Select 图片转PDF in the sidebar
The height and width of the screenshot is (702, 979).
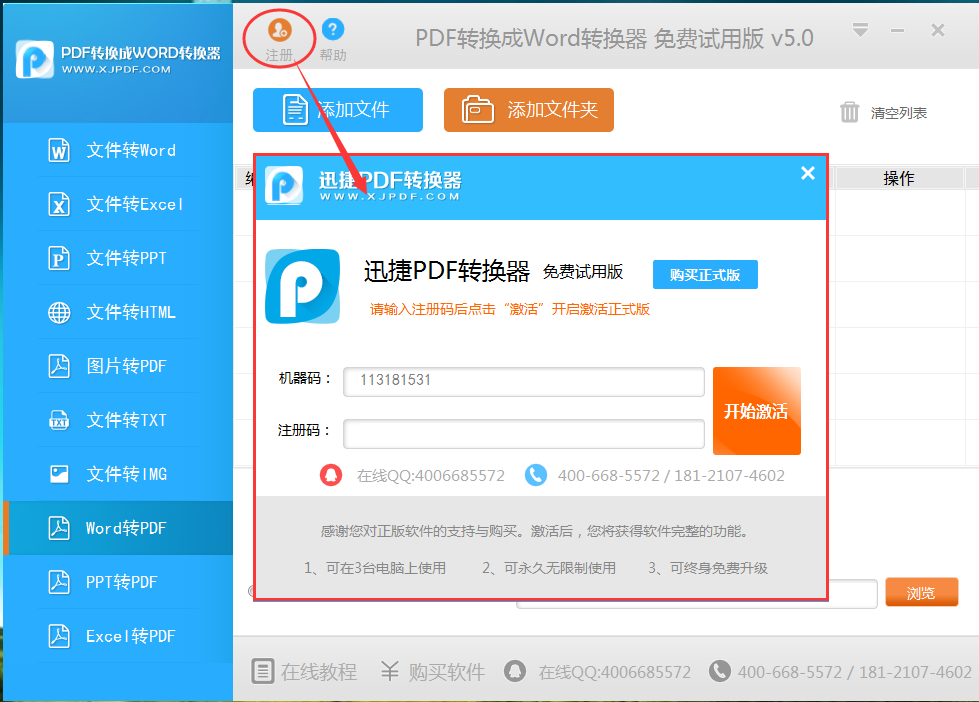pos(118,366)
